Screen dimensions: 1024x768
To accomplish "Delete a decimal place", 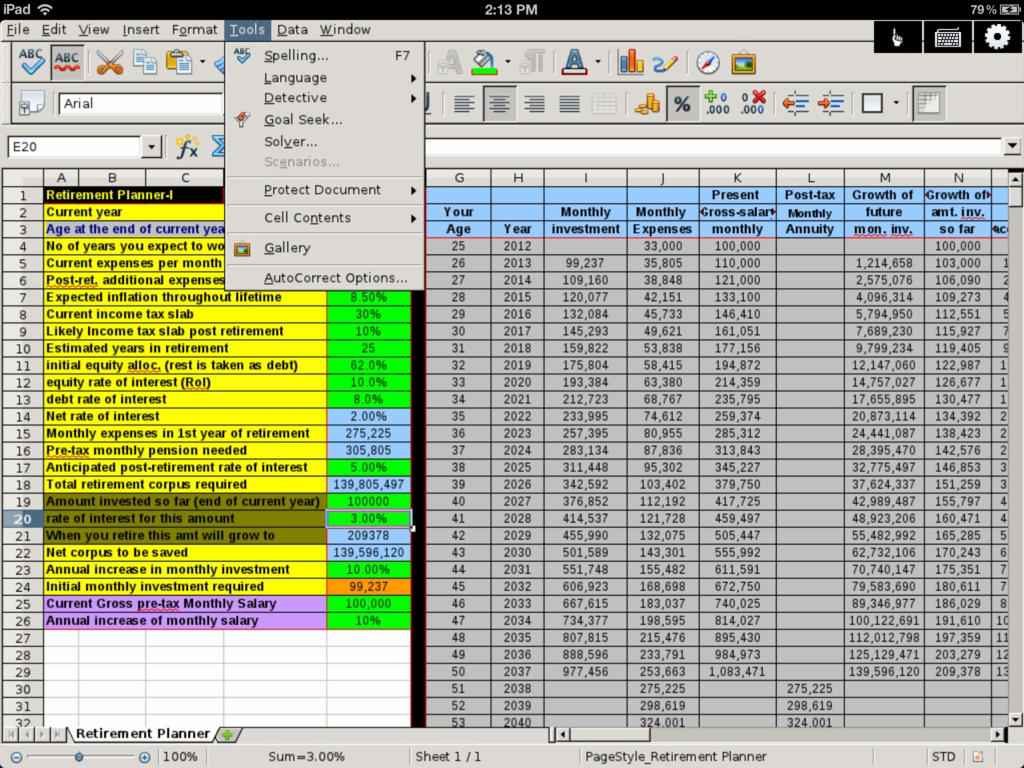I will click(x=753, y=101).
